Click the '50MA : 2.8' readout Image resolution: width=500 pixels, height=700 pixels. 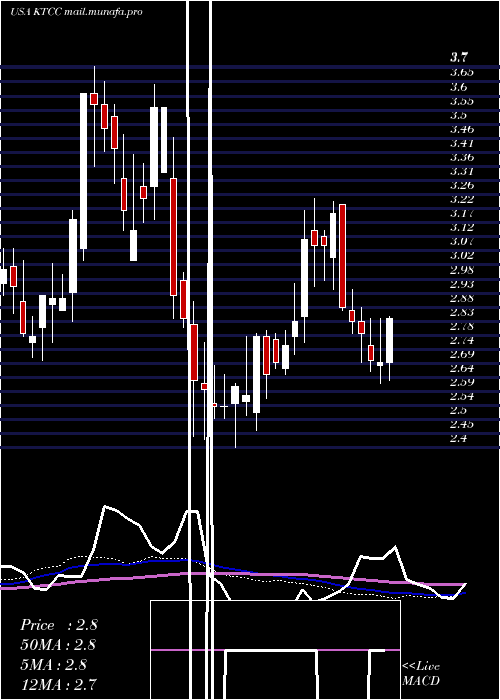(58, 645)
